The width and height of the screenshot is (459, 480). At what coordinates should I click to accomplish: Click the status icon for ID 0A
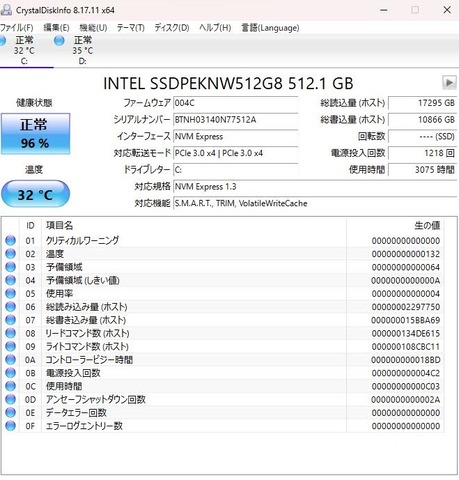click(11, 360)
